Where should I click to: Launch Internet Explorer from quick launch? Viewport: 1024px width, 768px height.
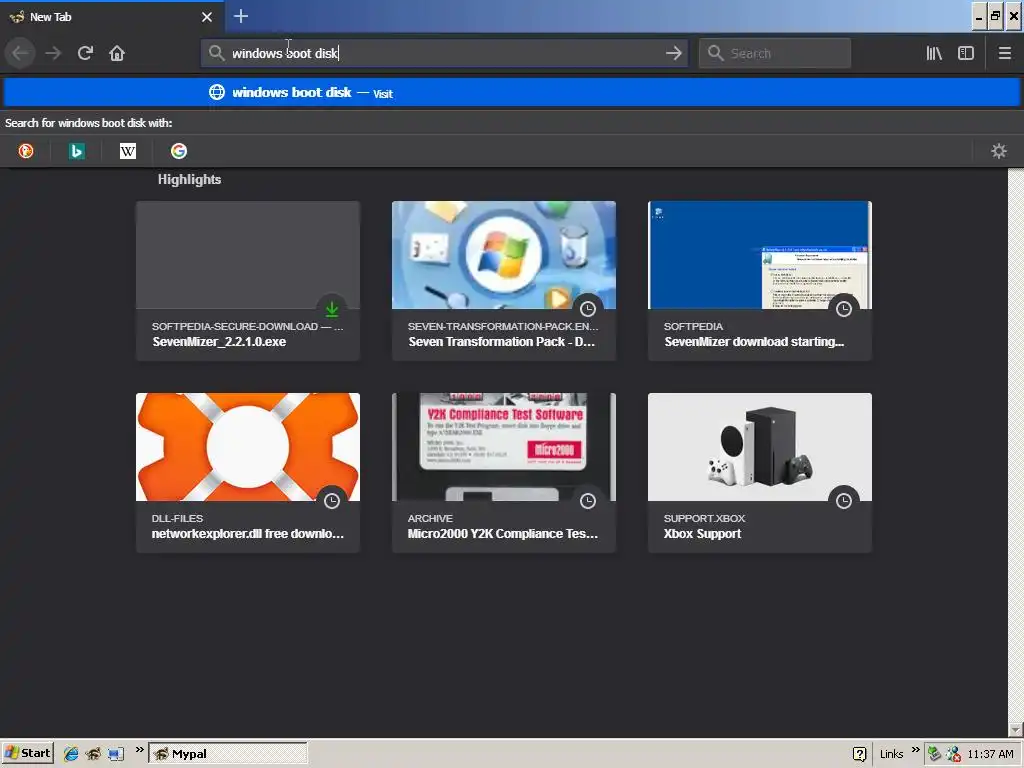pyautogui.click(x=71, y=754)
